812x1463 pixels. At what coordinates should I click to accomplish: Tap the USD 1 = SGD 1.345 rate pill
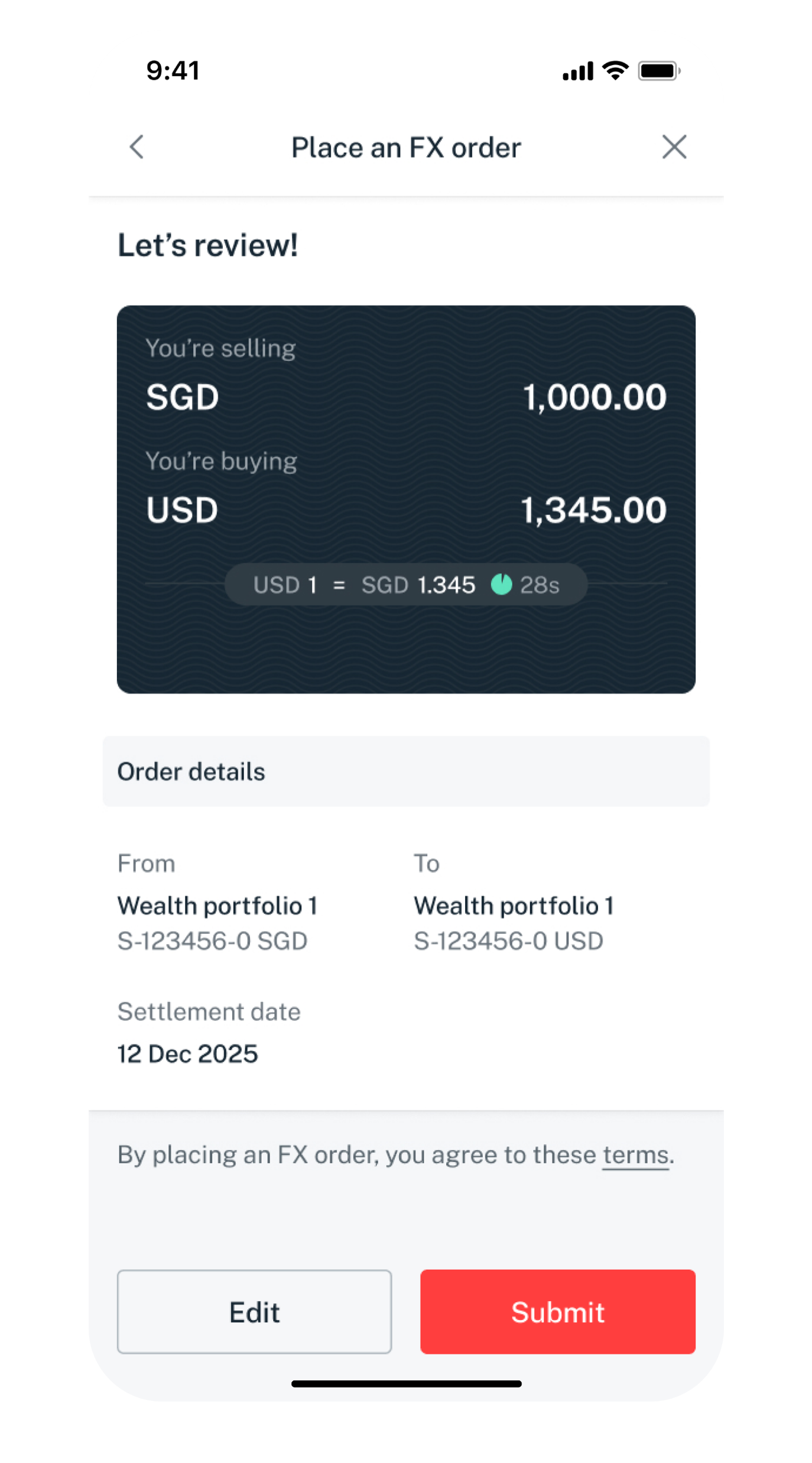(405, 585)
